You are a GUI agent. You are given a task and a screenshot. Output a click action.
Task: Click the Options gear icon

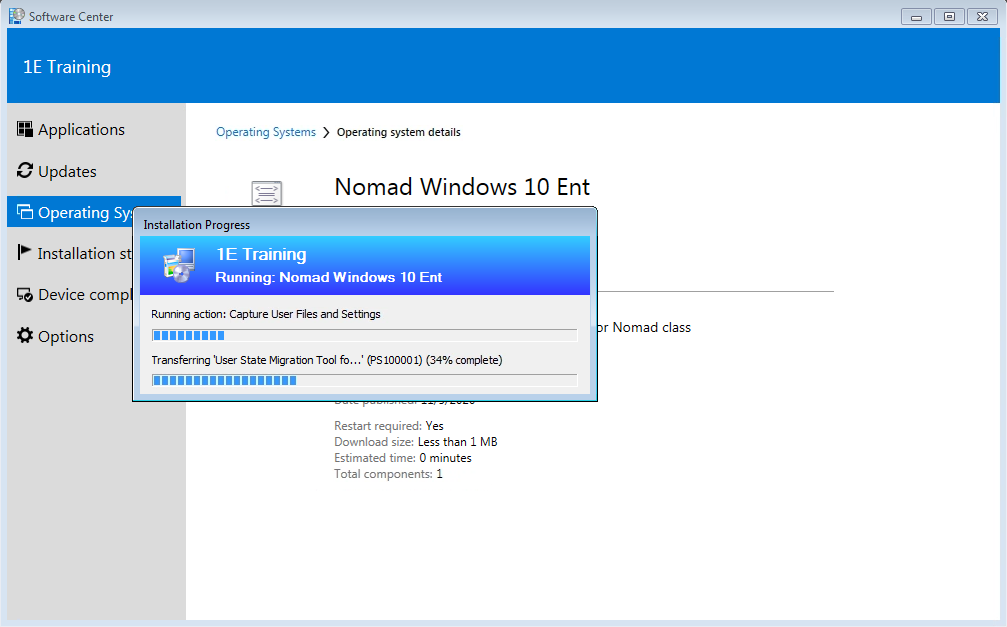(x=25, y=336)
